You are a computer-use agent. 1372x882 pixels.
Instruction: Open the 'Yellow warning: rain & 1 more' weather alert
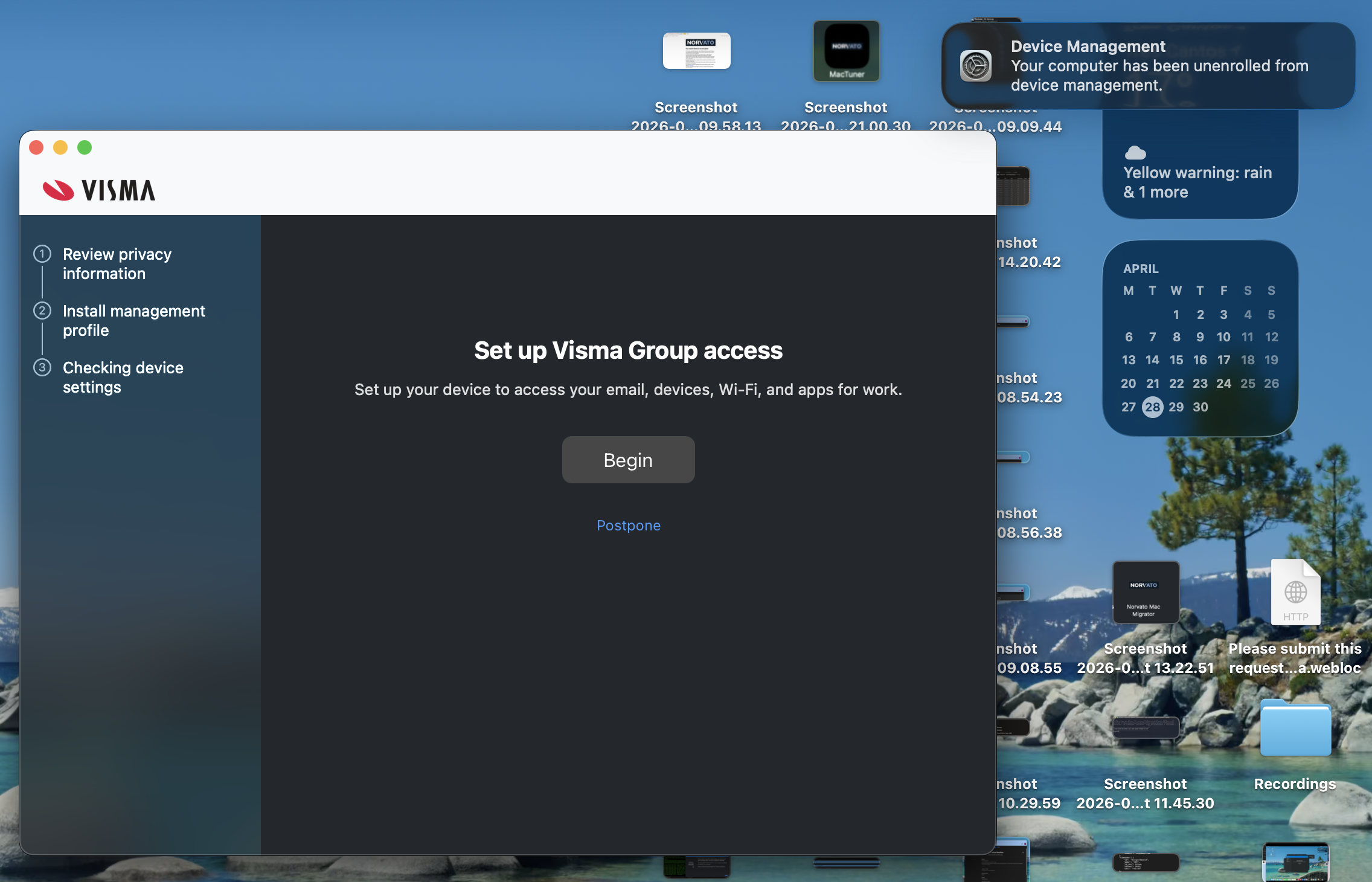coord(1197,182)
